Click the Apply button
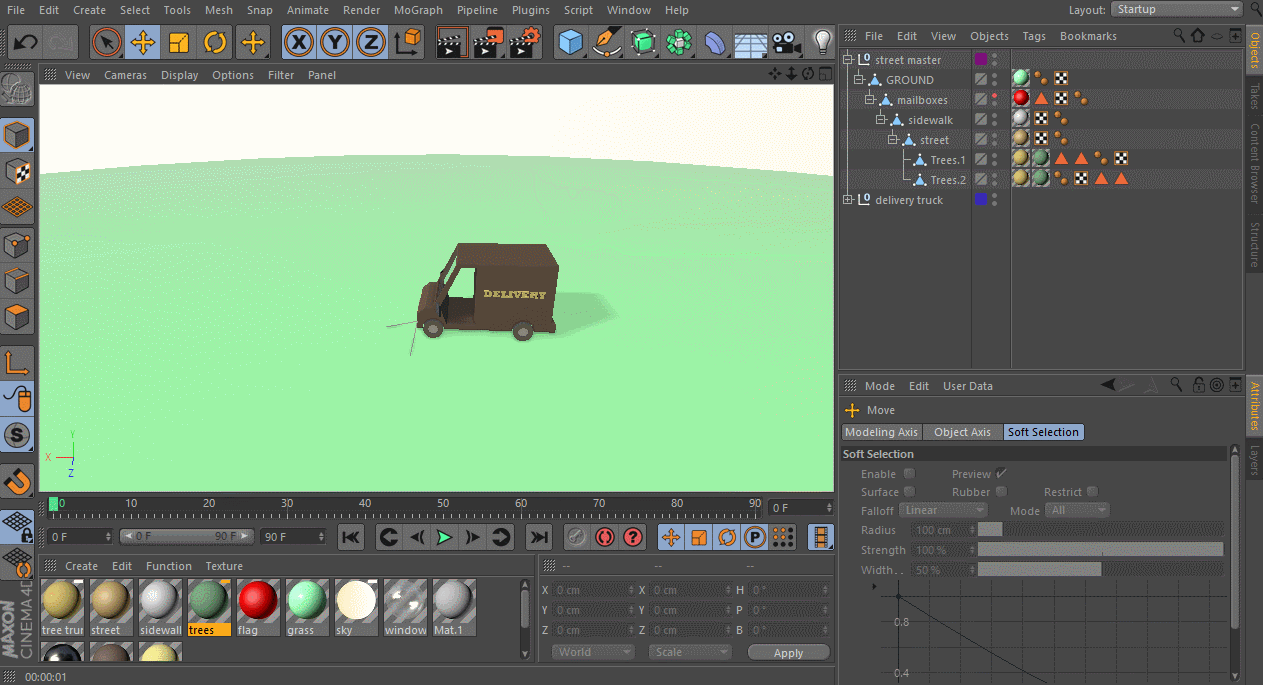The image size is (1263, 685). [789, 652]
